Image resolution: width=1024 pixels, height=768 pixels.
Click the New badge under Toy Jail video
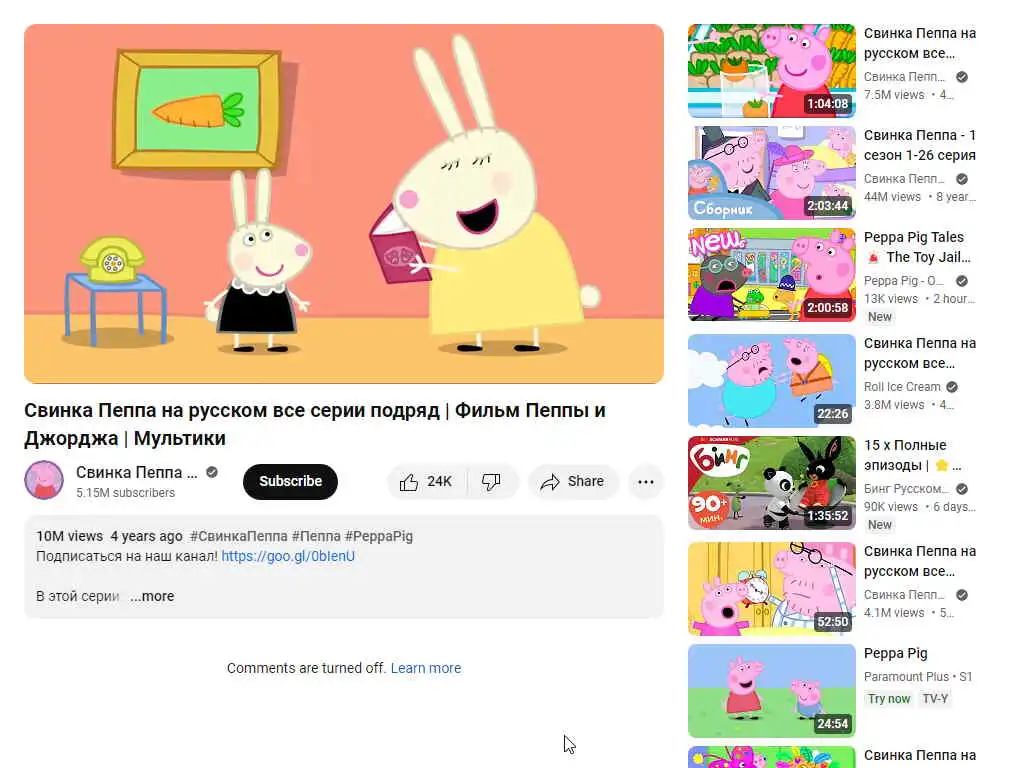(879, 317)
